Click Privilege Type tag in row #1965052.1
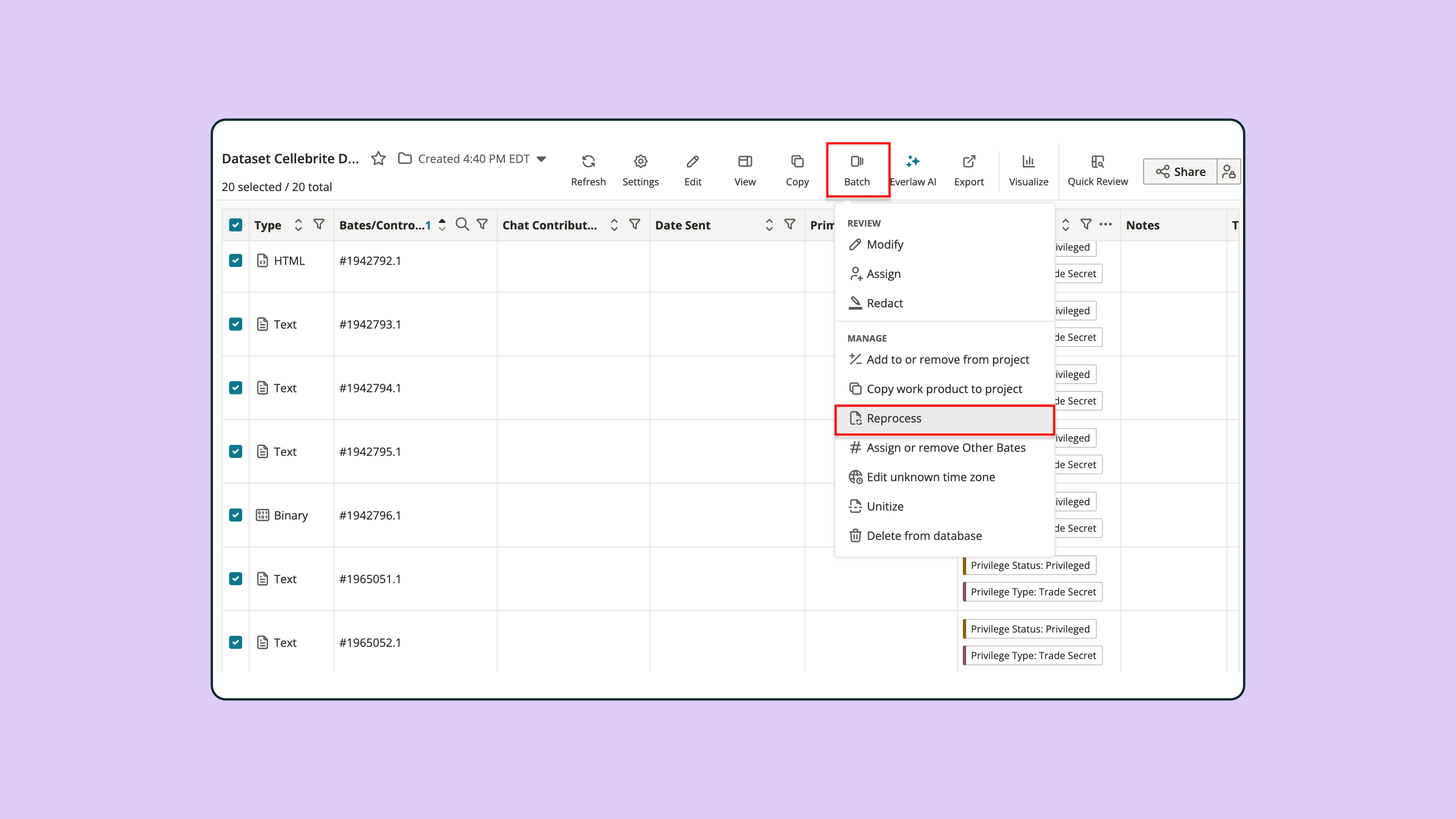The height and width of the screenshot is (819, 1456). (1033, 656)
